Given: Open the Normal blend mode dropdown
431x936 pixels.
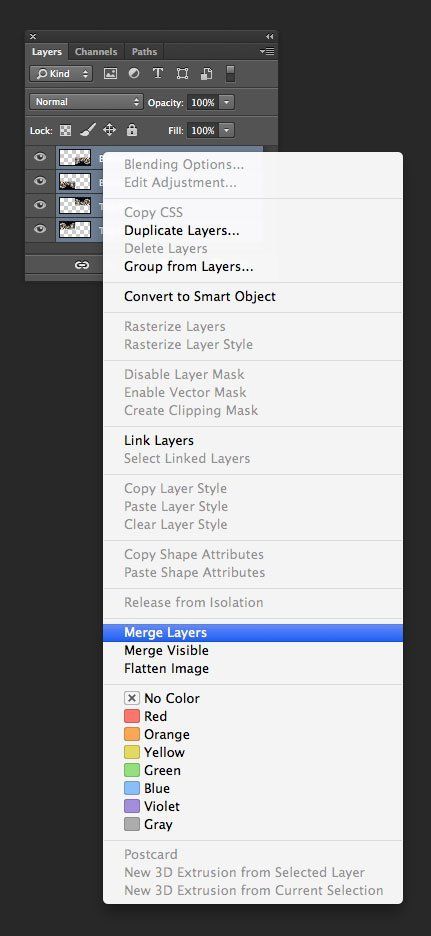Looking at the screenshot, I should tap(87, 102).
